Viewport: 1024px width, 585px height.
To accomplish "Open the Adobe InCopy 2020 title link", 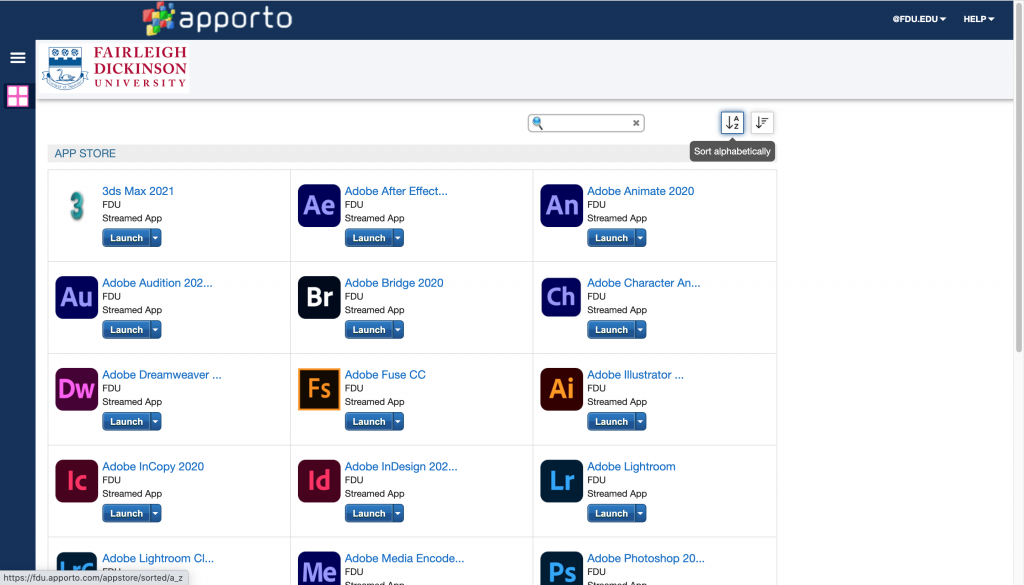I will click(x=153, y=467).
